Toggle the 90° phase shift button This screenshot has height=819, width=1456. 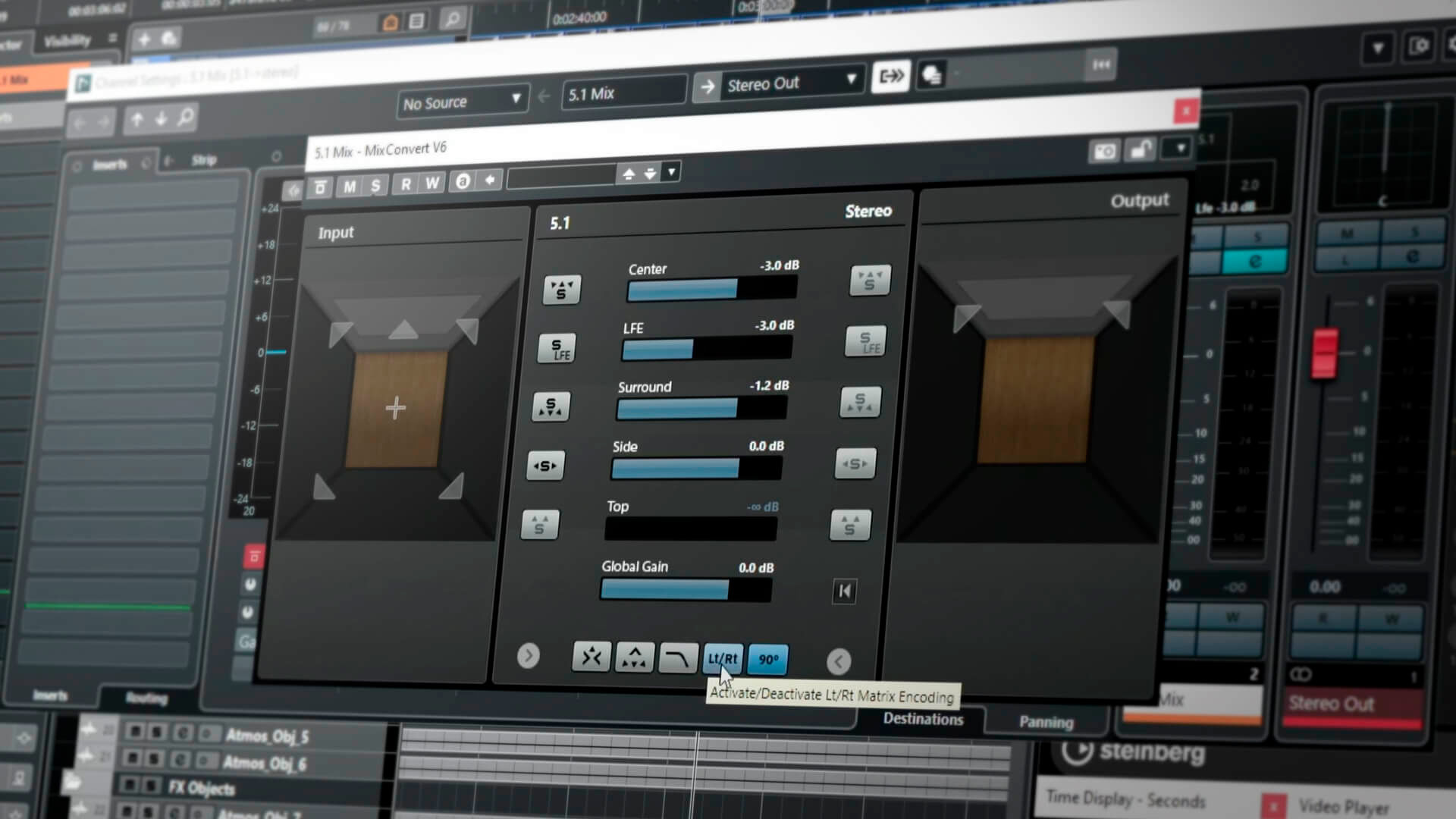click(767, 660)
